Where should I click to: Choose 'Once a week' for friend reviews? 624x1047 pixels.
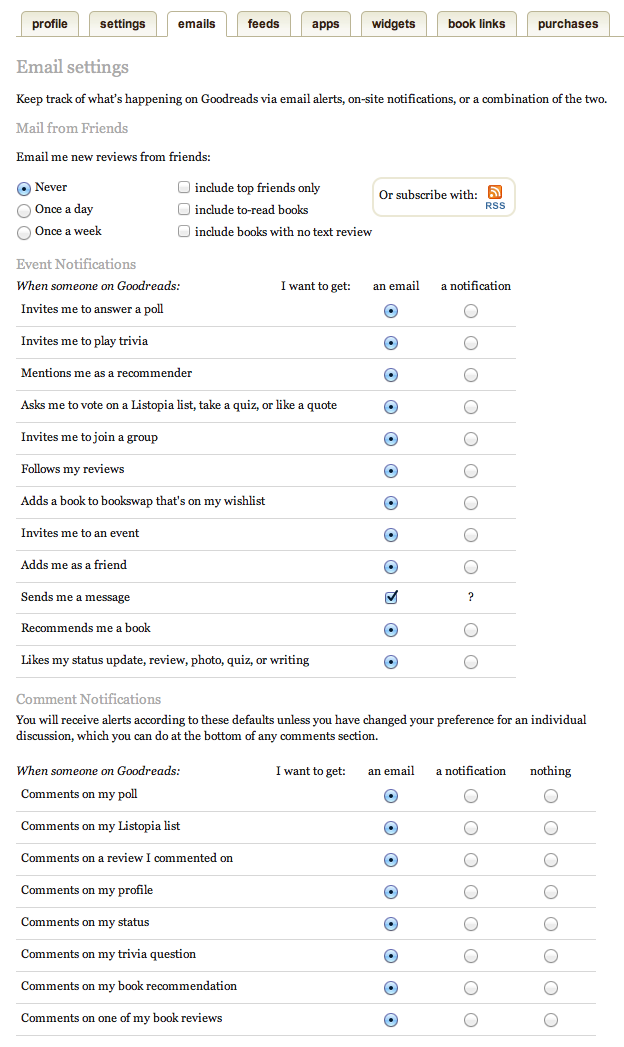23,232
